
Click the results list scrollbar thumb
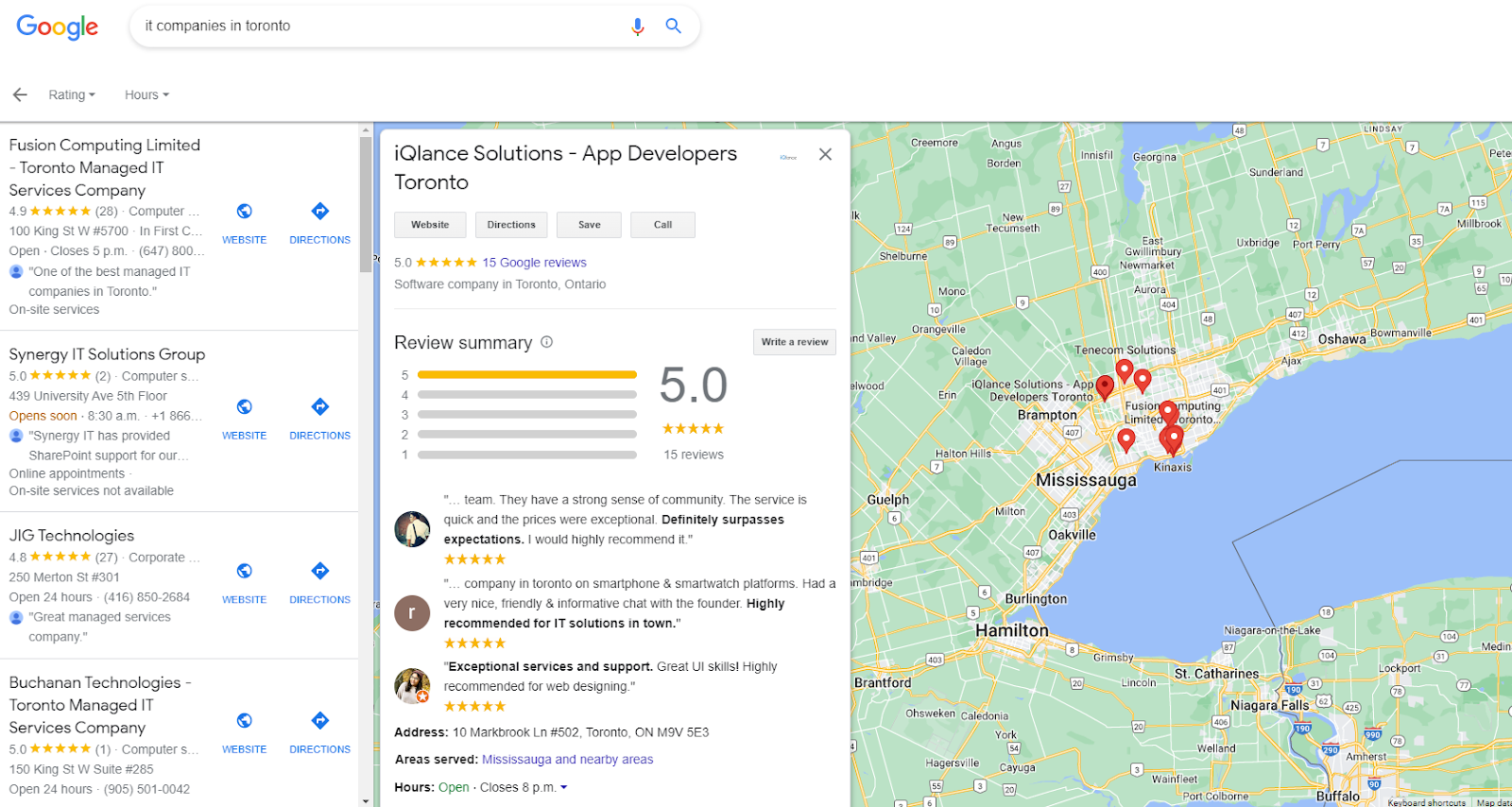tap(366, 204)
